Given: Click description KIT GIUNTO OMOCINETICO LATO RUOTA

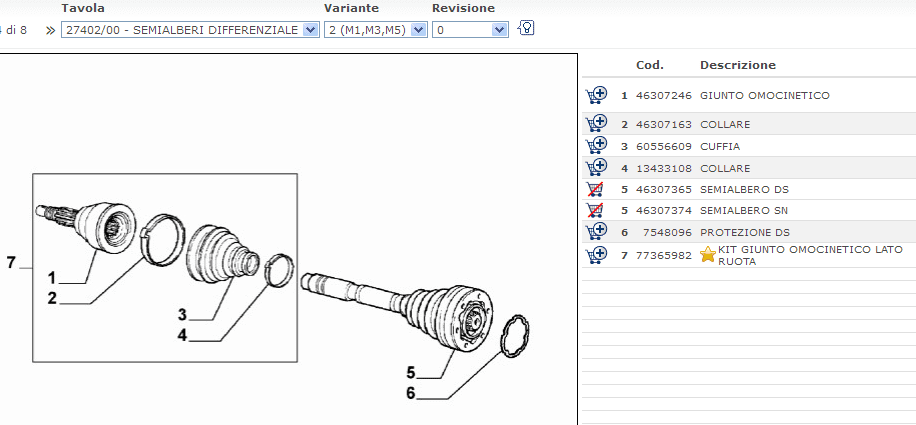Looking at the screenshot, I should tap(810, 255).
